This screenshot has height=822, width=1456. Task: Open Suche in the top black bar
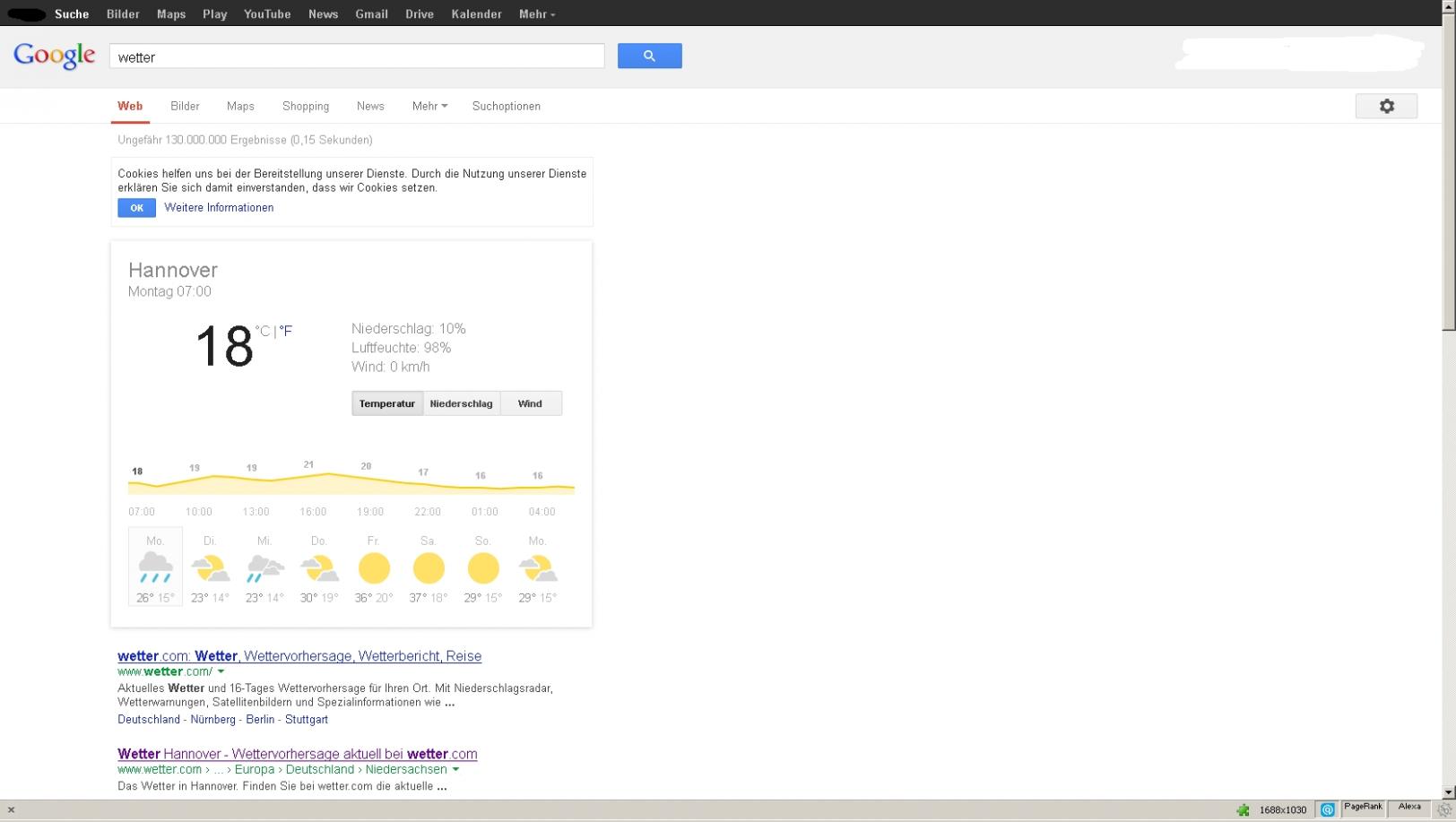(x=72, y=14)
